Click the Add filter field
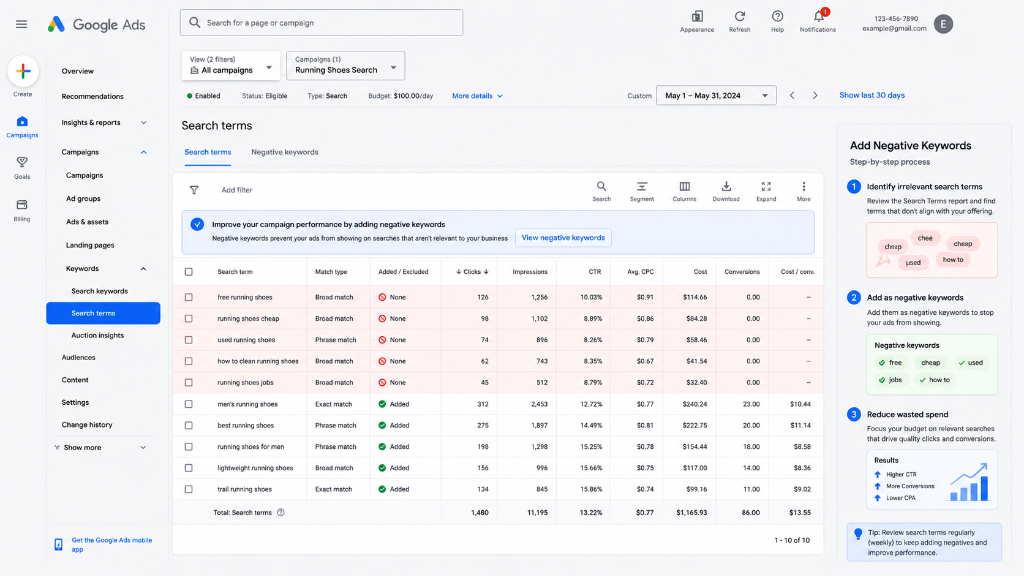 pyautogui.click(x=236, y=190)
